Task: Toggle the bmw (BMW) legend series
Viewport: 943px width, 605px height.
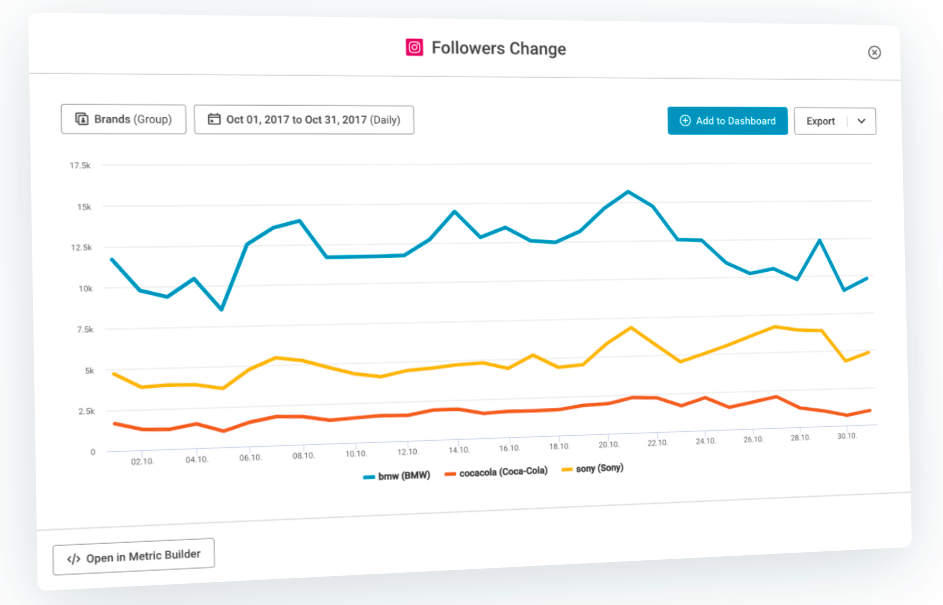Action: pos(404,475)
